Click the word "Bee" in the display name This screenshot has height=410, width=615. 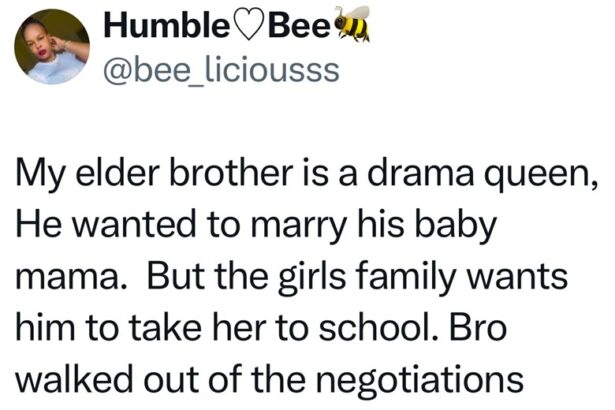point(302,25)
